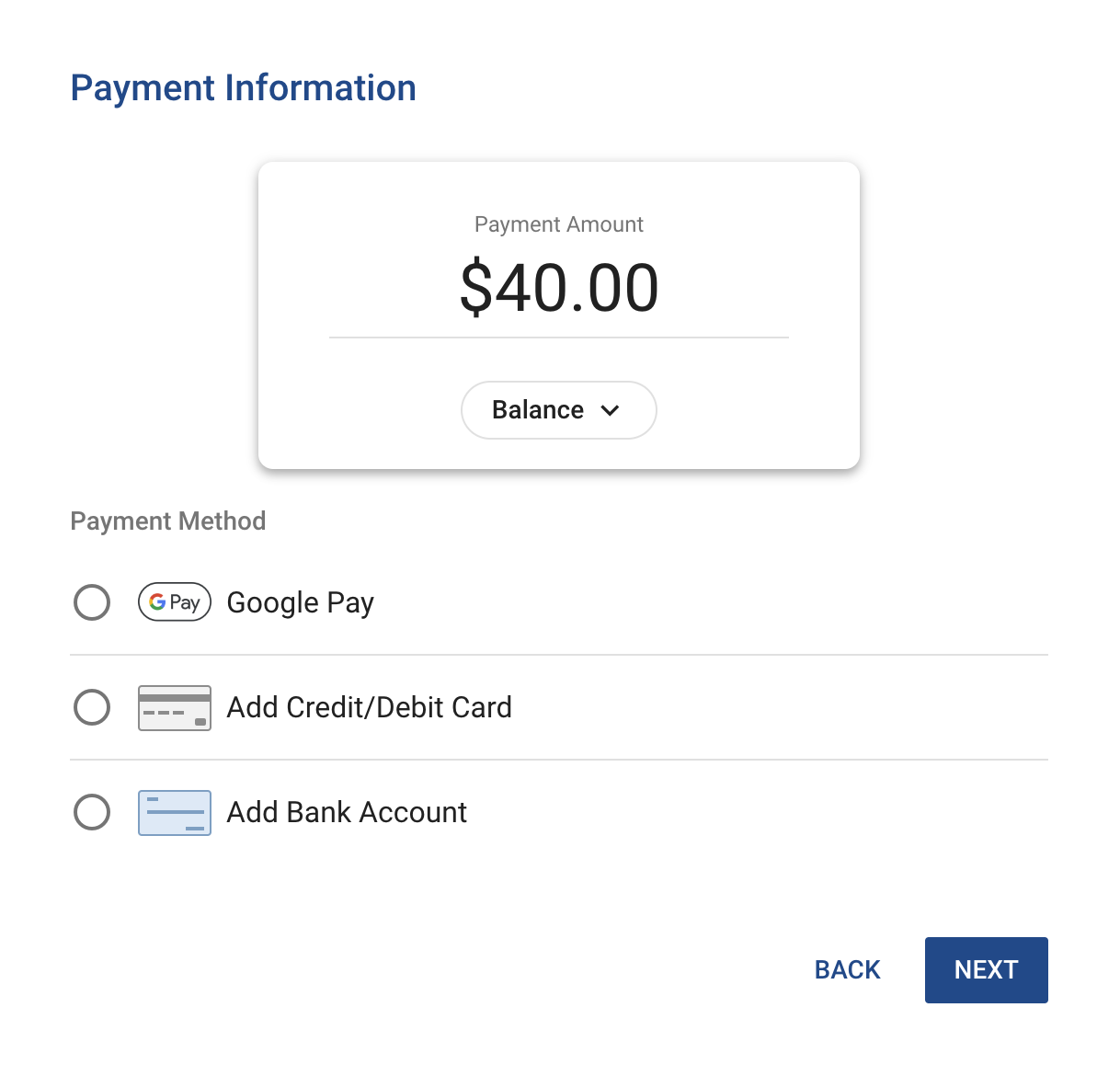Click the dashes on the credit card icon

click(164, 714)
